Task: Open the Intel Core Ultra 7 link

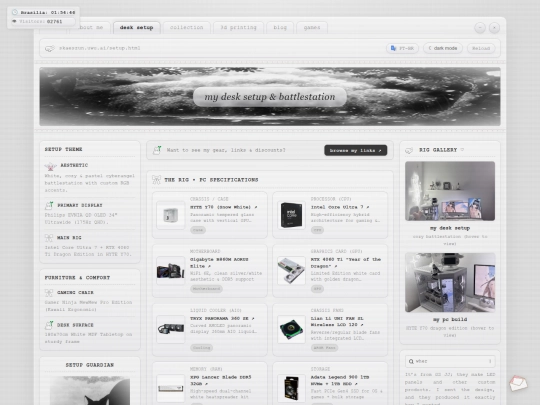Action: [340, 207]
